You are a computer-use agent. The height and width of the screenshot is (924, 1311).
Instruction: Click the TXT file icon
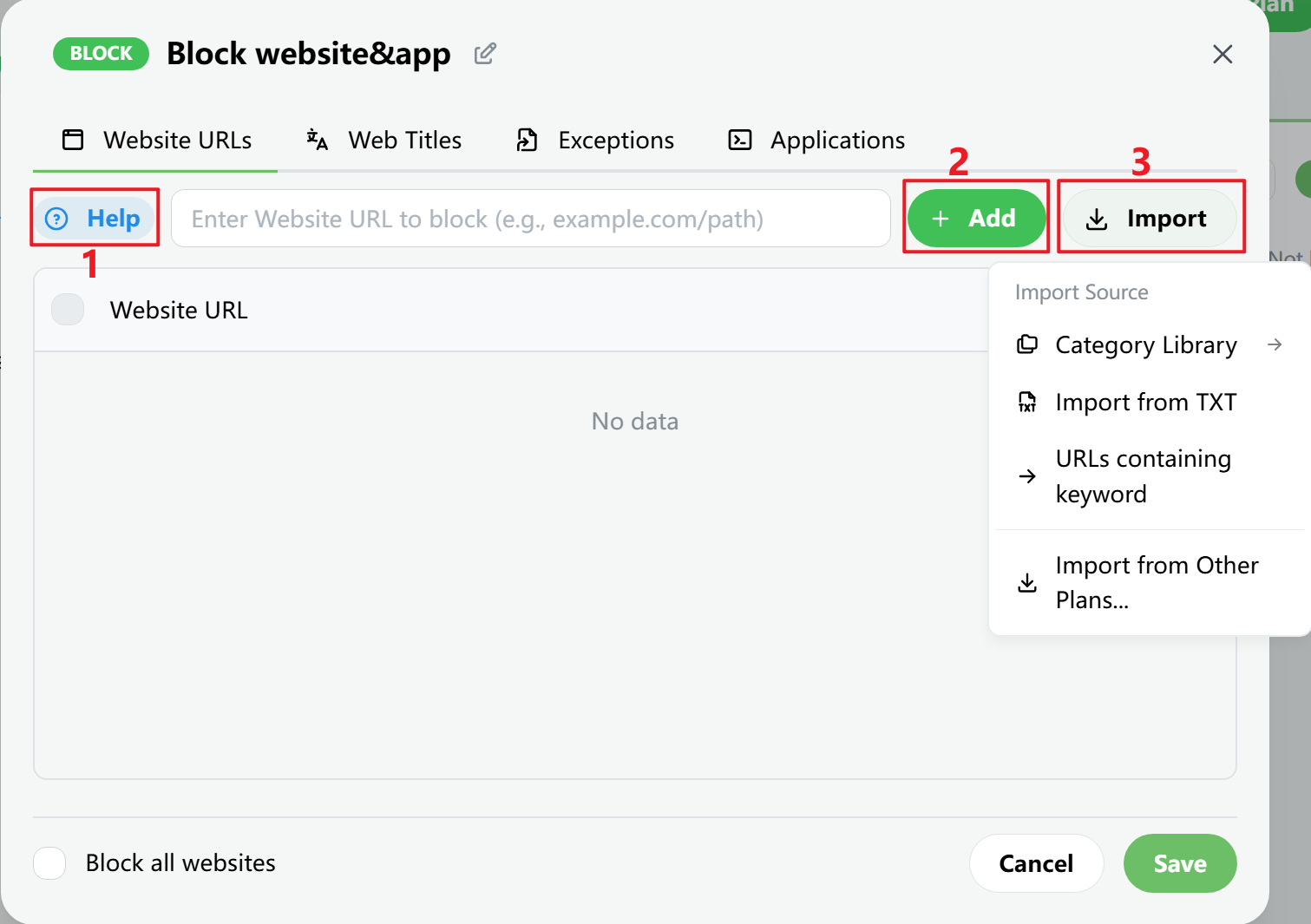(x=1027, y=402)
